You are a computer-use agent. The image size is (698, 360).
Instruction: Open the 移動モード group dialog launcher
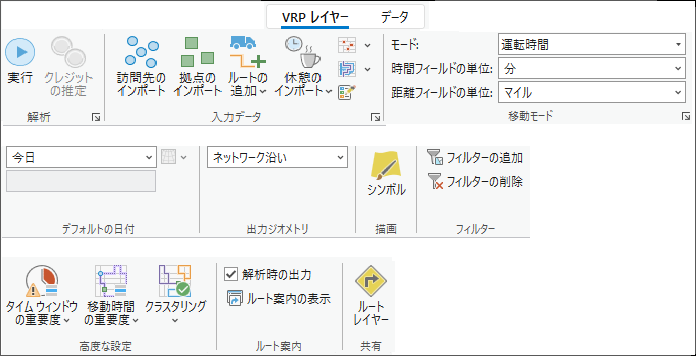point(686,117)
